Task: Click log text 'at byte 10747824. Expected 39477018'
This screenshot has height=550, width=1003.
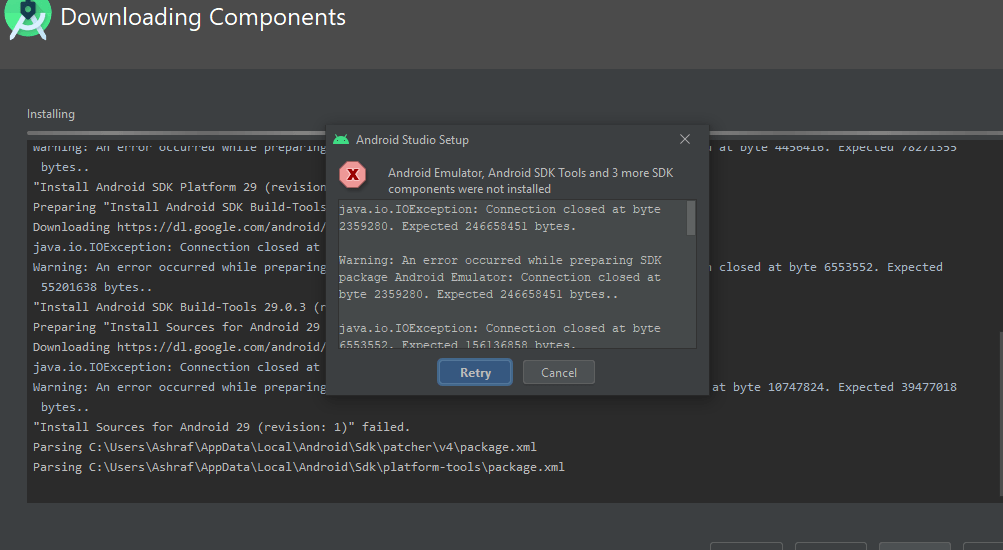Action: click(x=834, y=387)
